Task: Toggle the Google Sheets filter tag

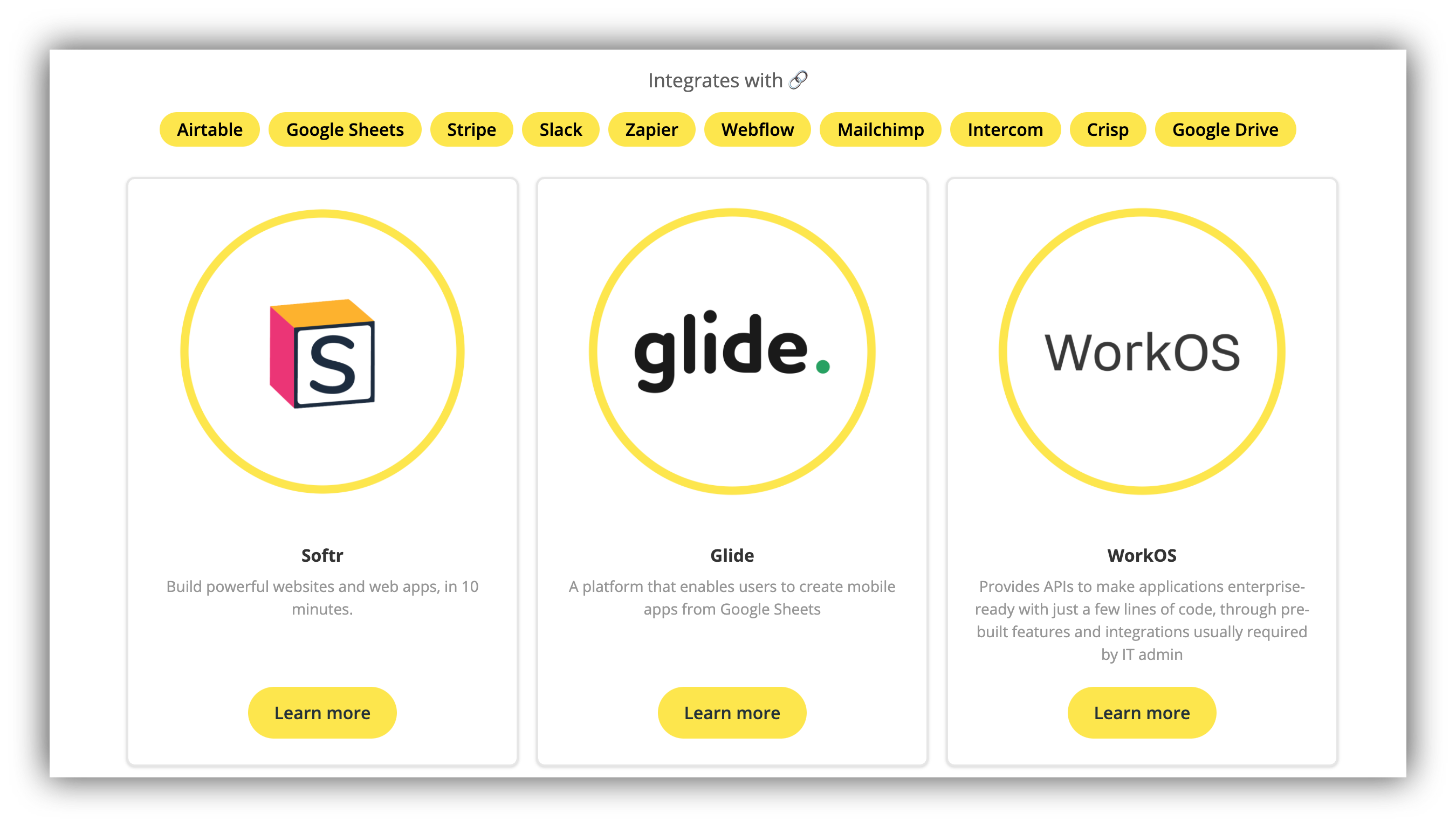Action: point(344,128)
